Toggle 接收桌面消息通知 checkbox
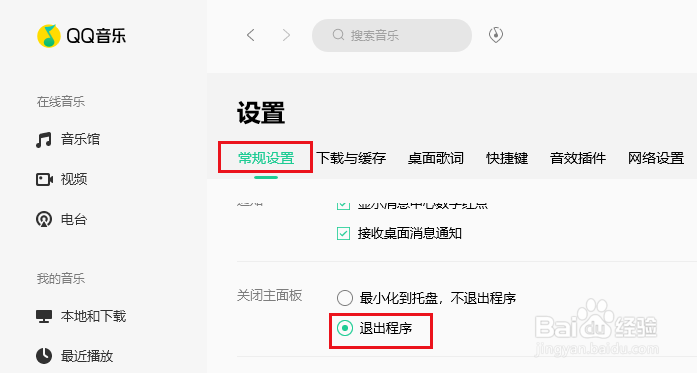697x373 pixels. point(343,233)
